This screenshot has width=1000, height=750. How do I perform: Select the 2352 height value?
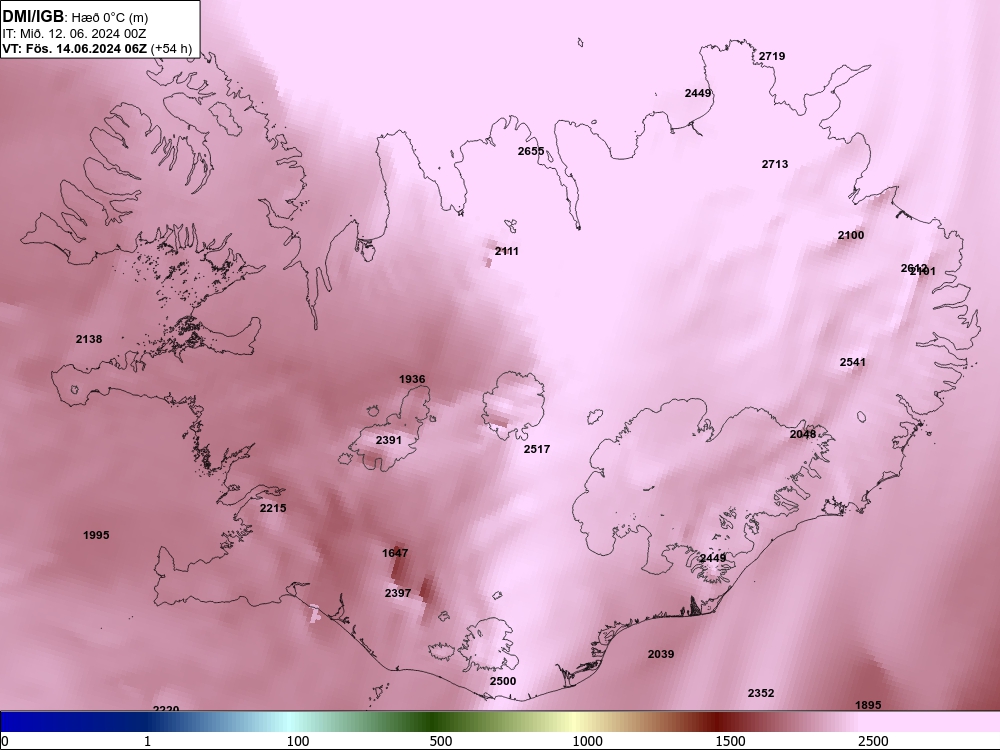(761, 693)
